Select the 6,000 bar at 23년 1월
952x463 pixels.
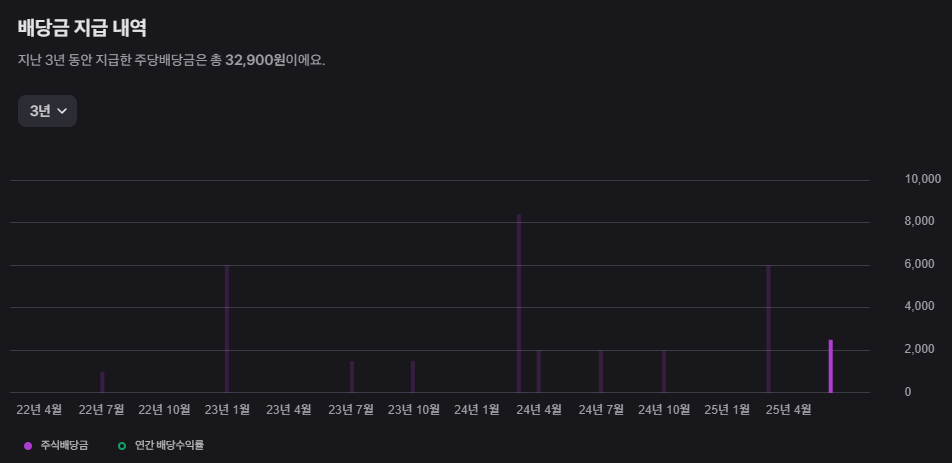227,329
